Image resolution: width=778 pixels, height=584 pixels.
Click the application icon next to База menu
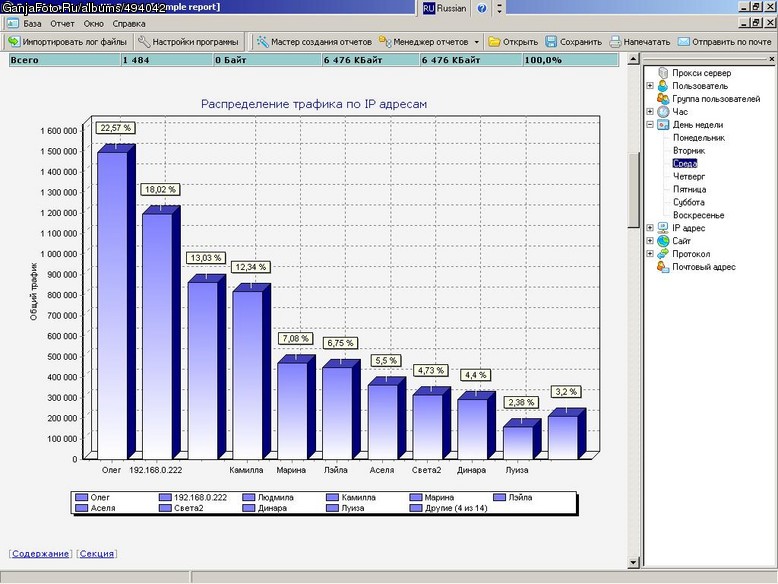(x=12, y=23)
